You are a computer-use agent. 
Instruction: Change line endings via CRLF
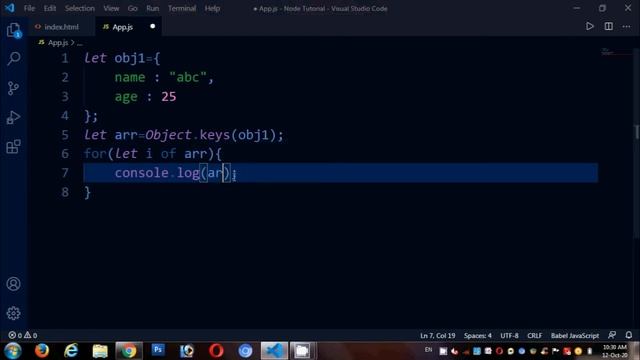[534, 336]
